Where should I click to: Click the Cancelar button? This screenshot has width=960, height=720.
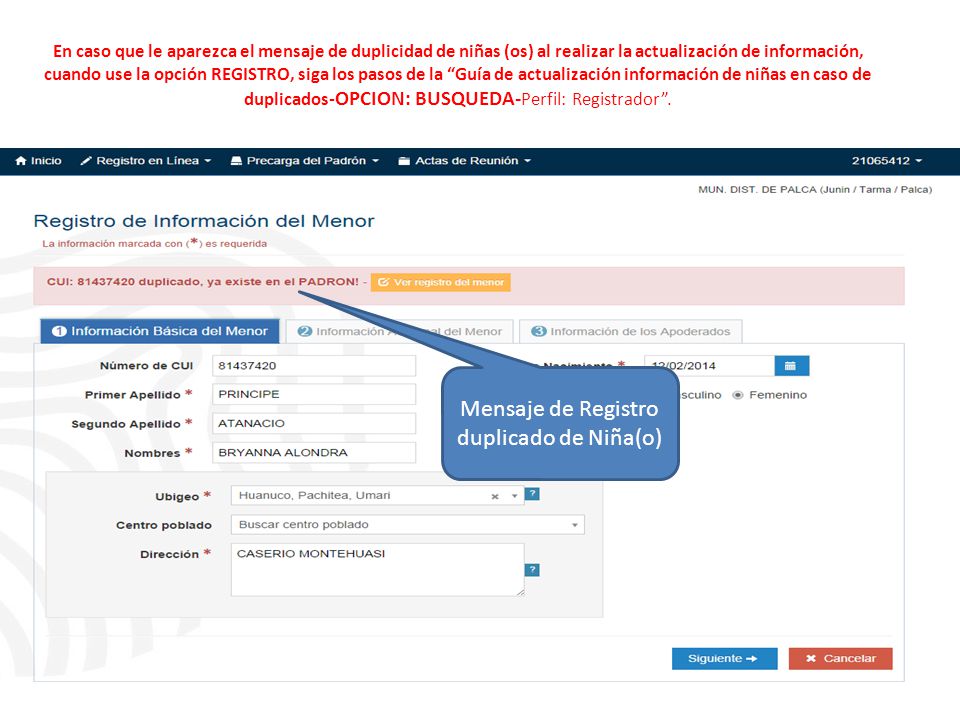(841, 659)
